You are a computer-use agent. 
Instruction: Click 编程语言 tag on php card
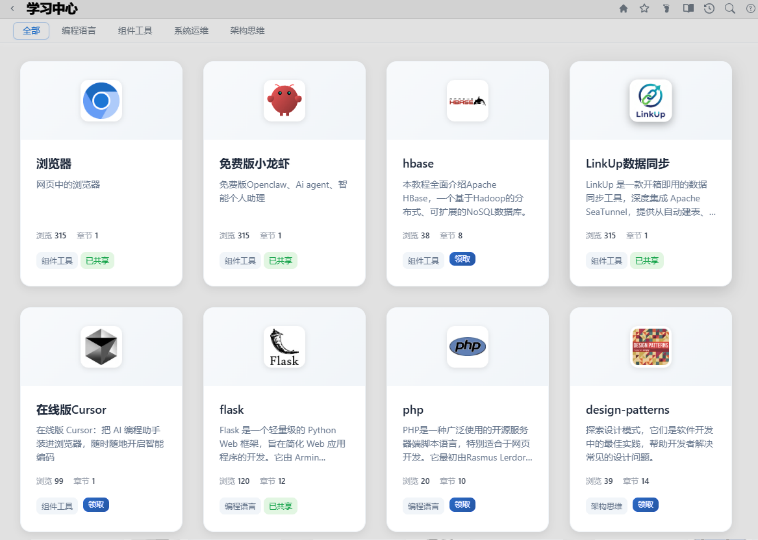[423, 506]
